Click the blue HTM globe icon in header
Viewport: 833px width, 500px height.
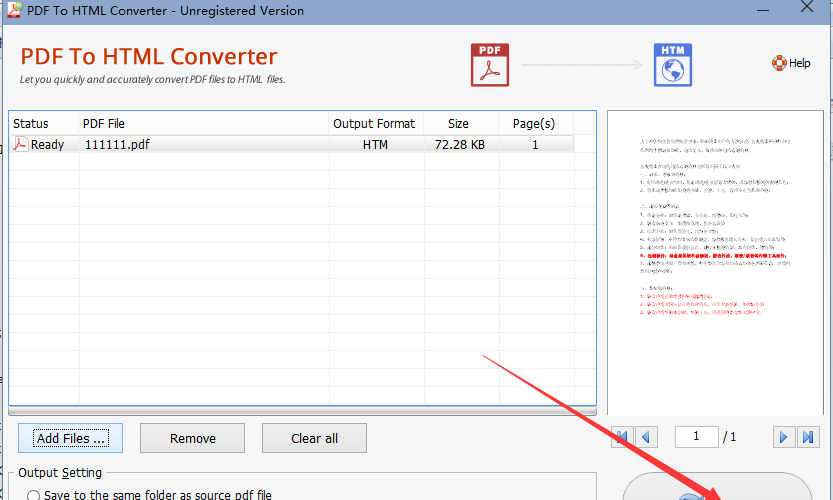673,65
